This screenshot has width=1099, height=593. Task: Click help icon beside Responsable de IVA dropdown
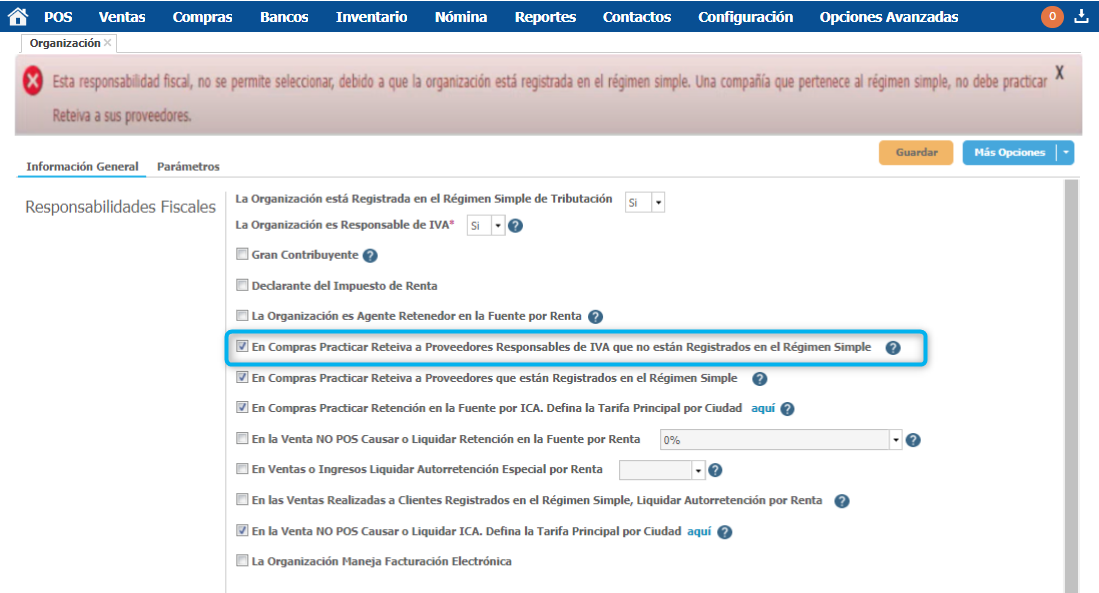(x=516, y=226)
